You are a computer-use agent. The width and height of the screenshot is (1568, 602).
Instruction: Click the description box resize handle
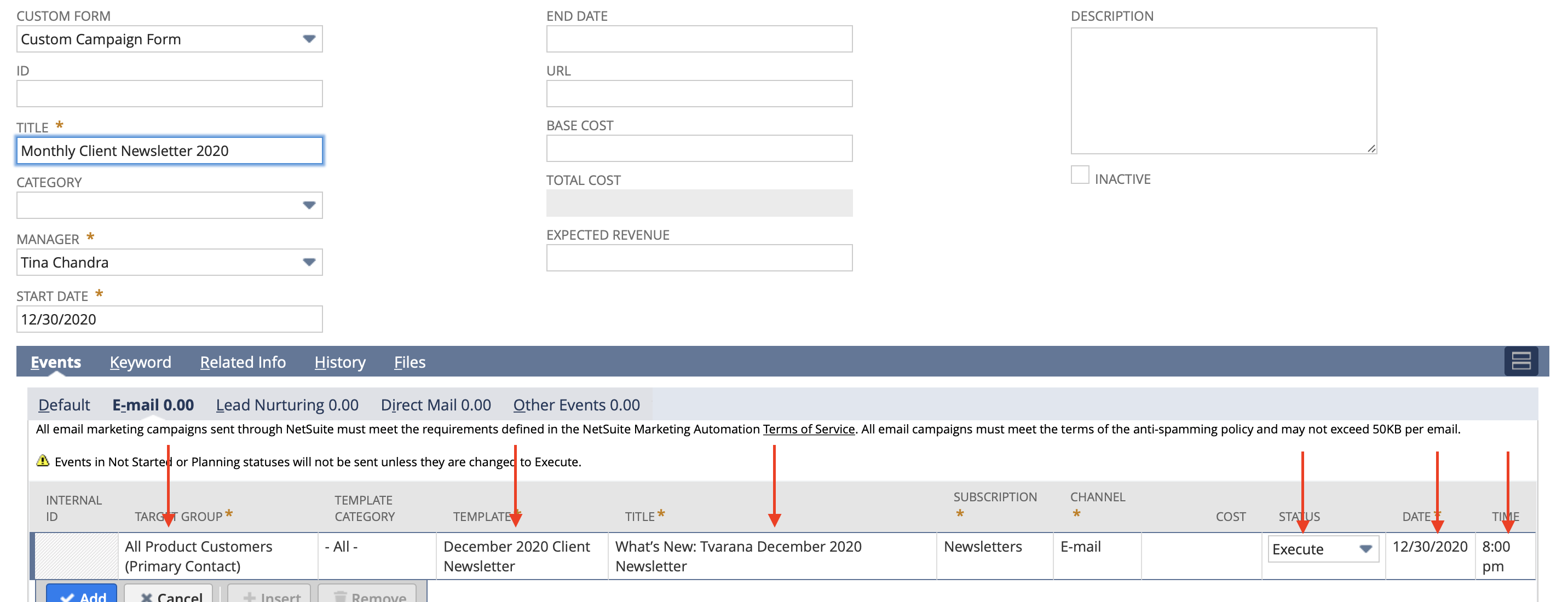(x=1371, y=148)
